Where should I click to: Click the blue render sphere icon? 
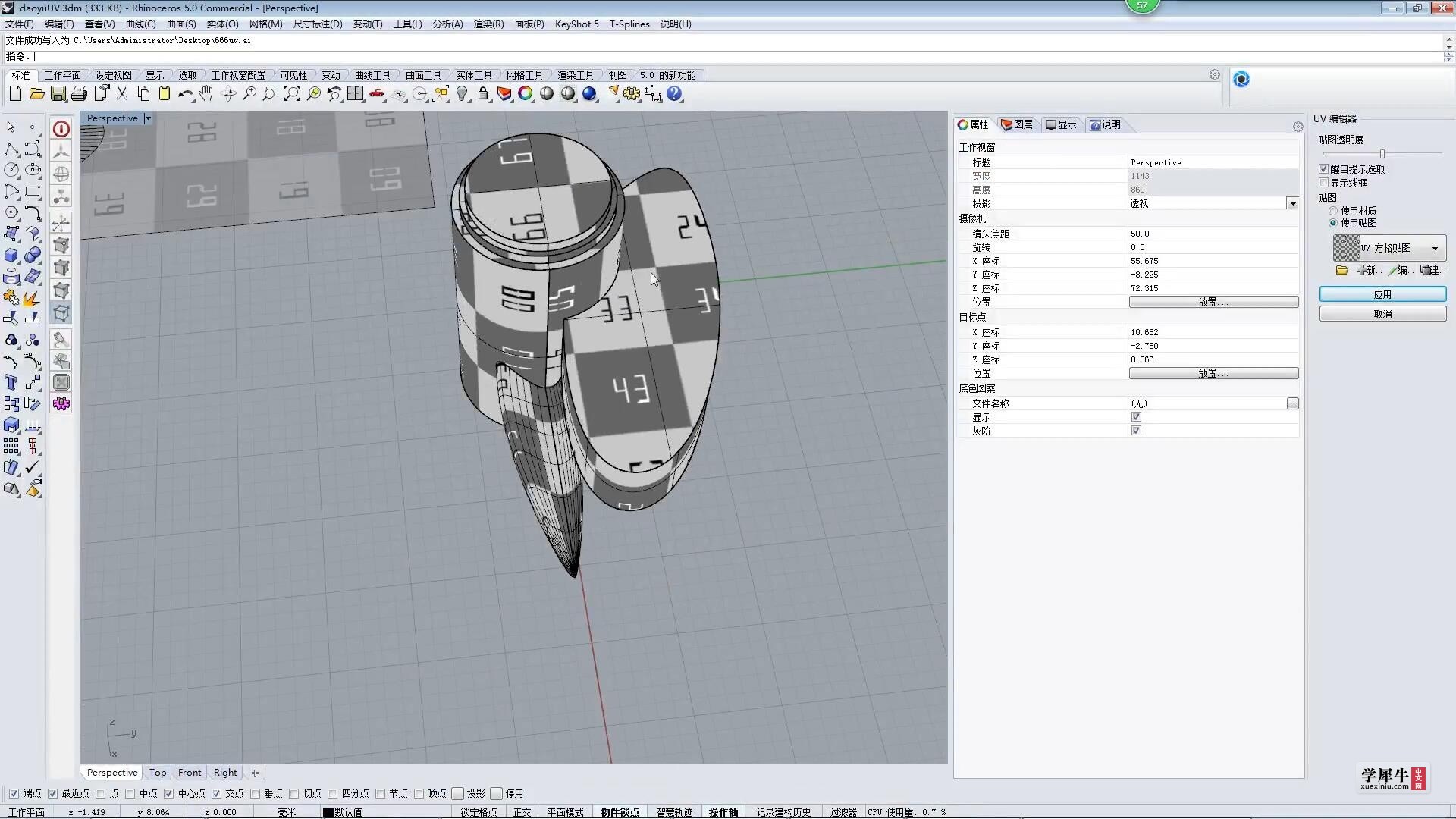(x=589, y=94)
